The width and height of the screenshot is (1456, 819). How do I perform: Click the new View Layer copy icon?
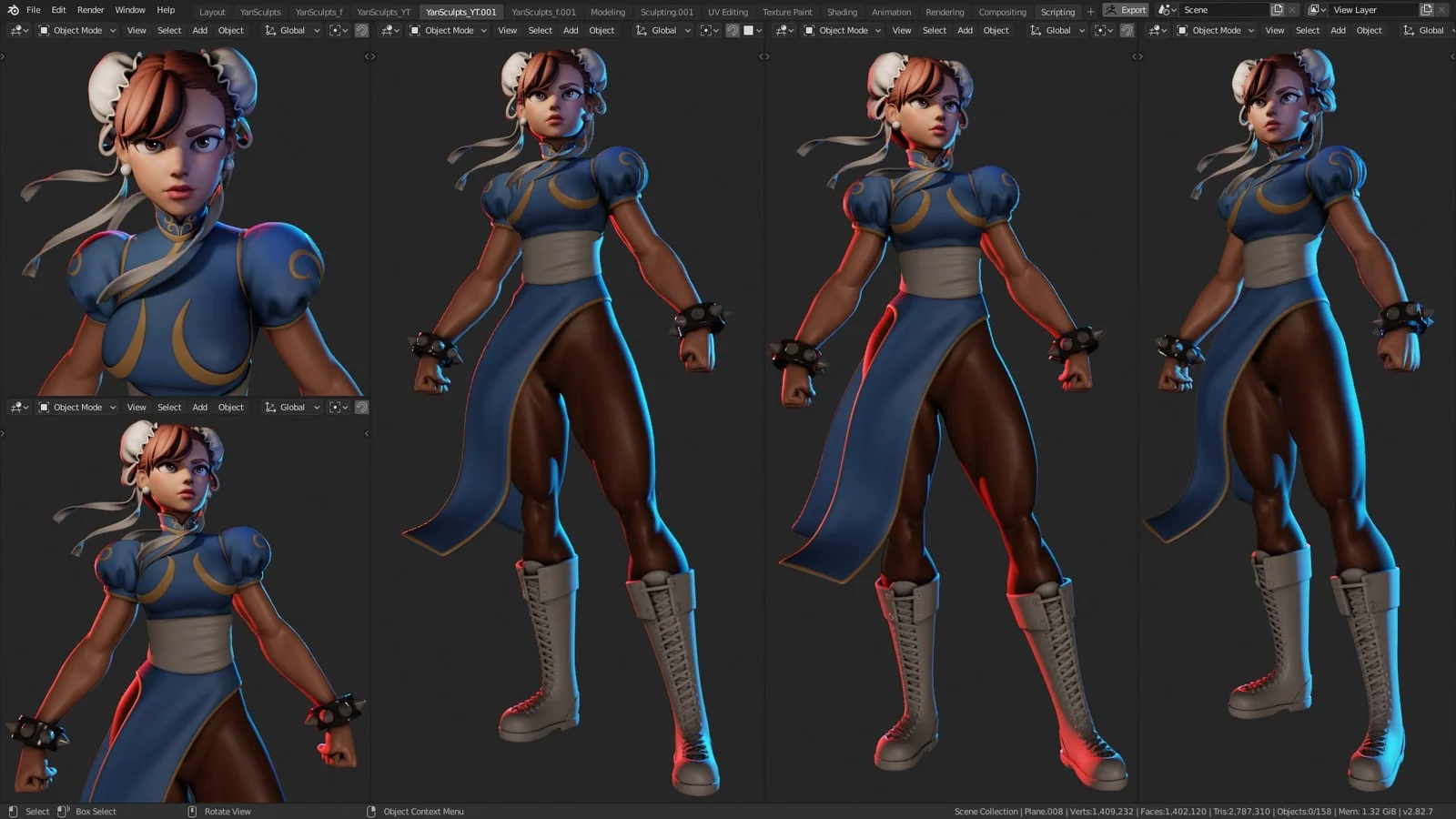1427,9
